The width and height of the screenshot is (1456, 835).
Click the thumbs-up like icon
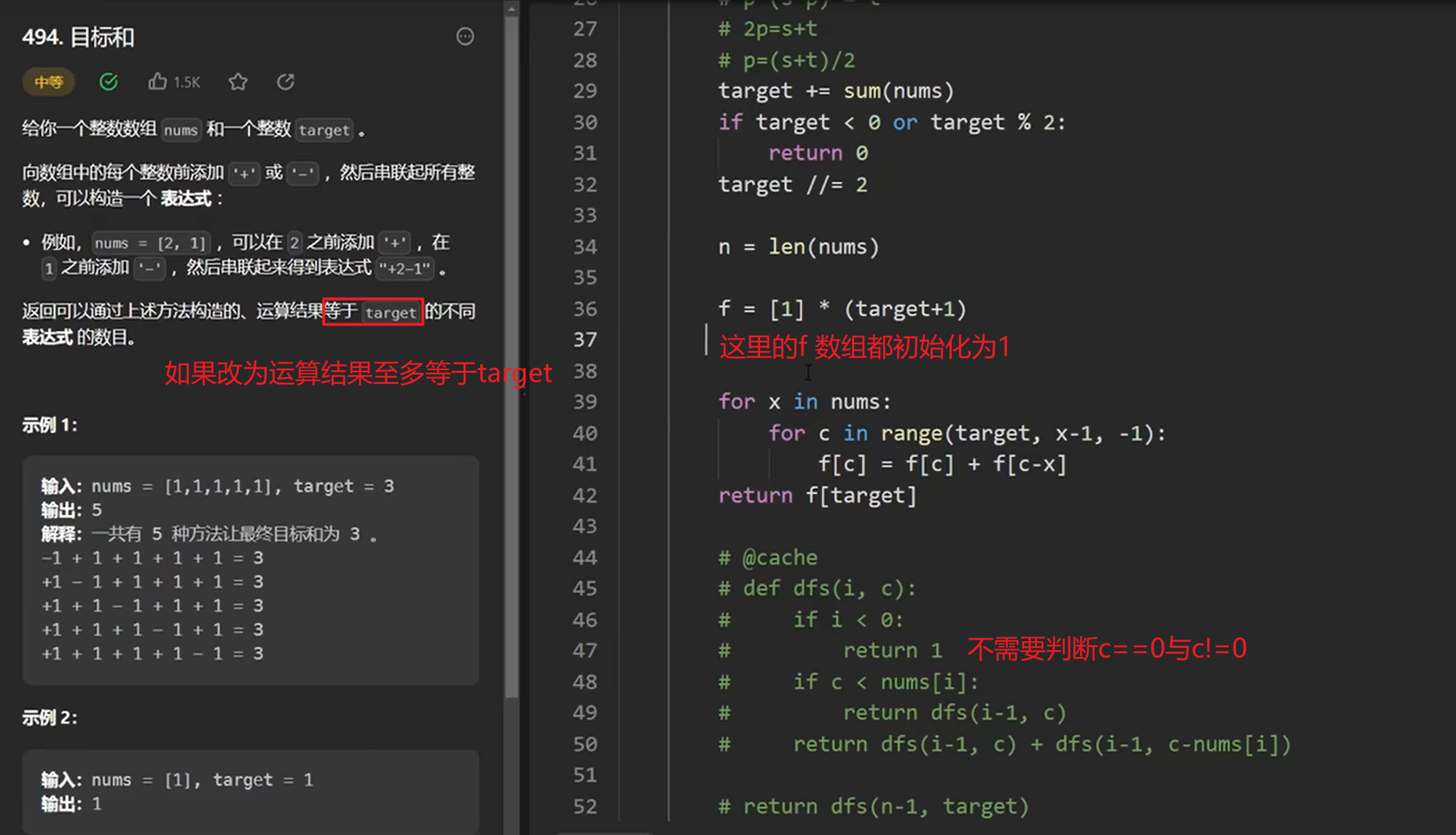click(157, 82)
